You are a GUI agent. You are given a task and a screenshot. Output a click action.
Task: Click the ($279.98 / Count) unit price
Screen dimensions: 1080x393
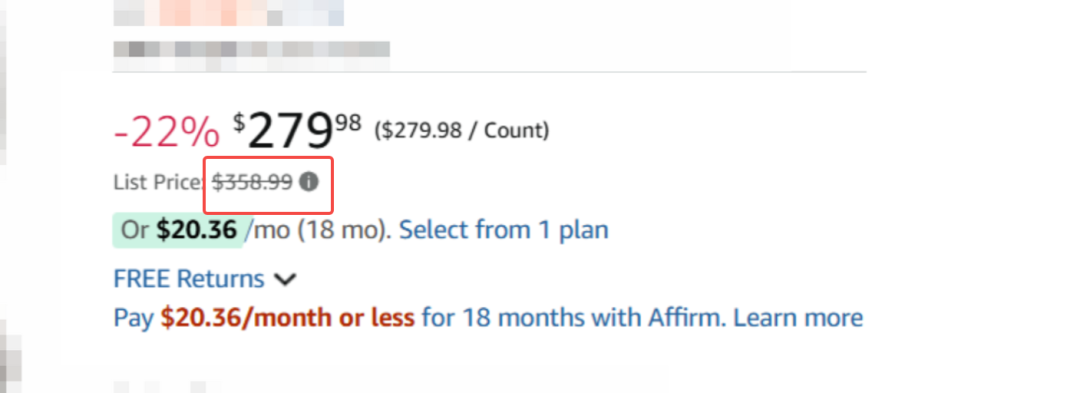[461, 130]
